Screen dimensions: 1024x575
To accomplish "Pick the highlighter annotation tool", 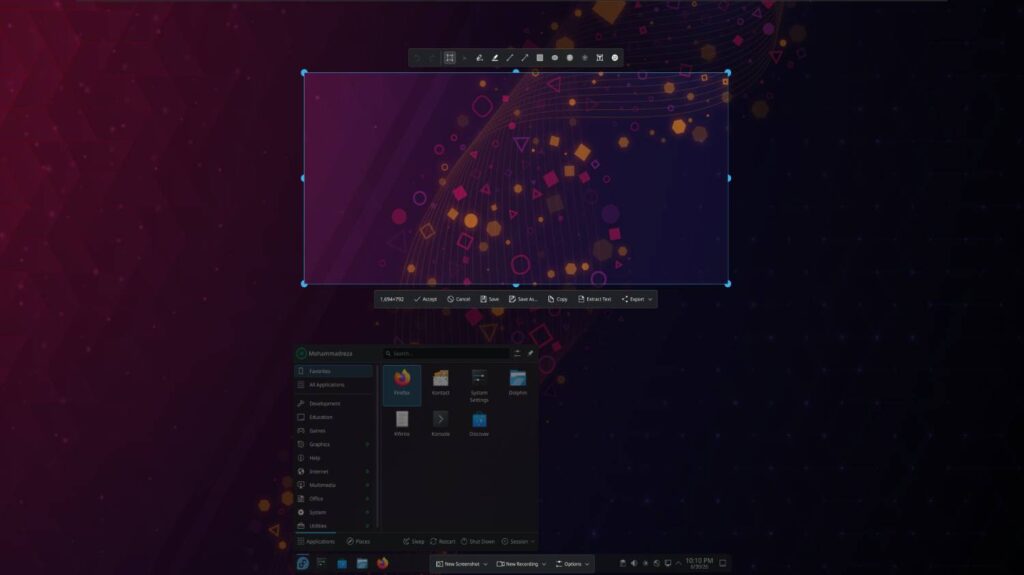I will [x=494, y=58].
